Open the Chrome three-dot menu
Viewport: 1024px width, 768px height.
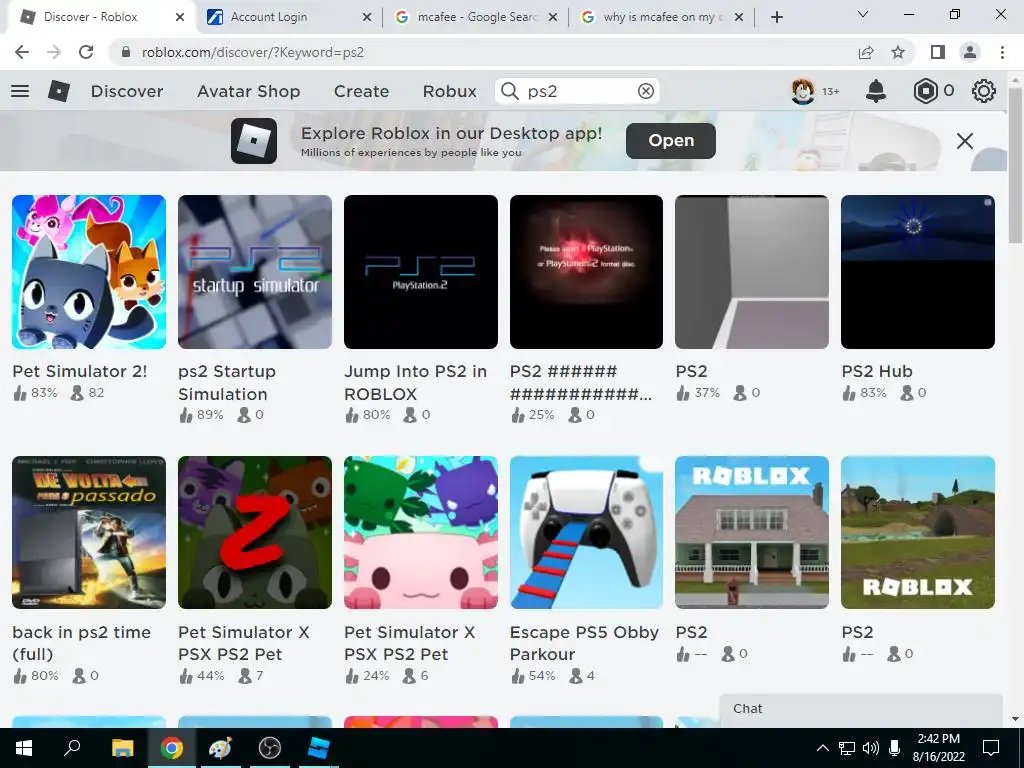pos(1002,52)
